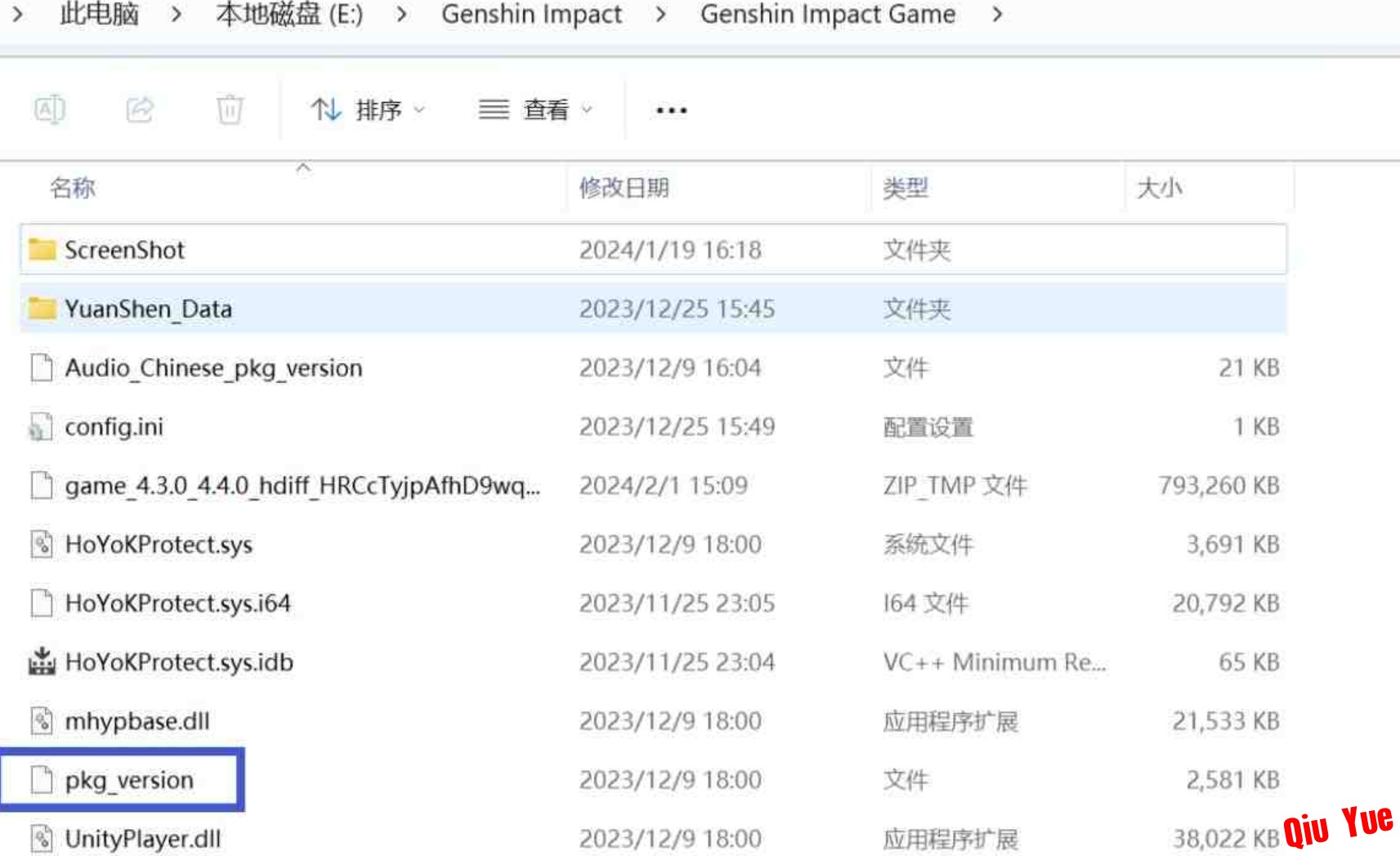Select the YuanShen_Data folder icon
Image resolution: width=1400 pixels, height=856 pixels.
42,308
